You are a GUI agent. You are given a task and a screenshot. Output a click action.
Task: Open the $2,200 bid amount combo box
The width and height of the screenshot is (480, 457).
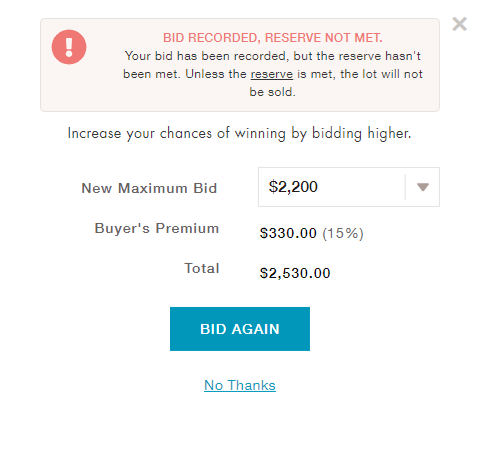pos(349,187)
